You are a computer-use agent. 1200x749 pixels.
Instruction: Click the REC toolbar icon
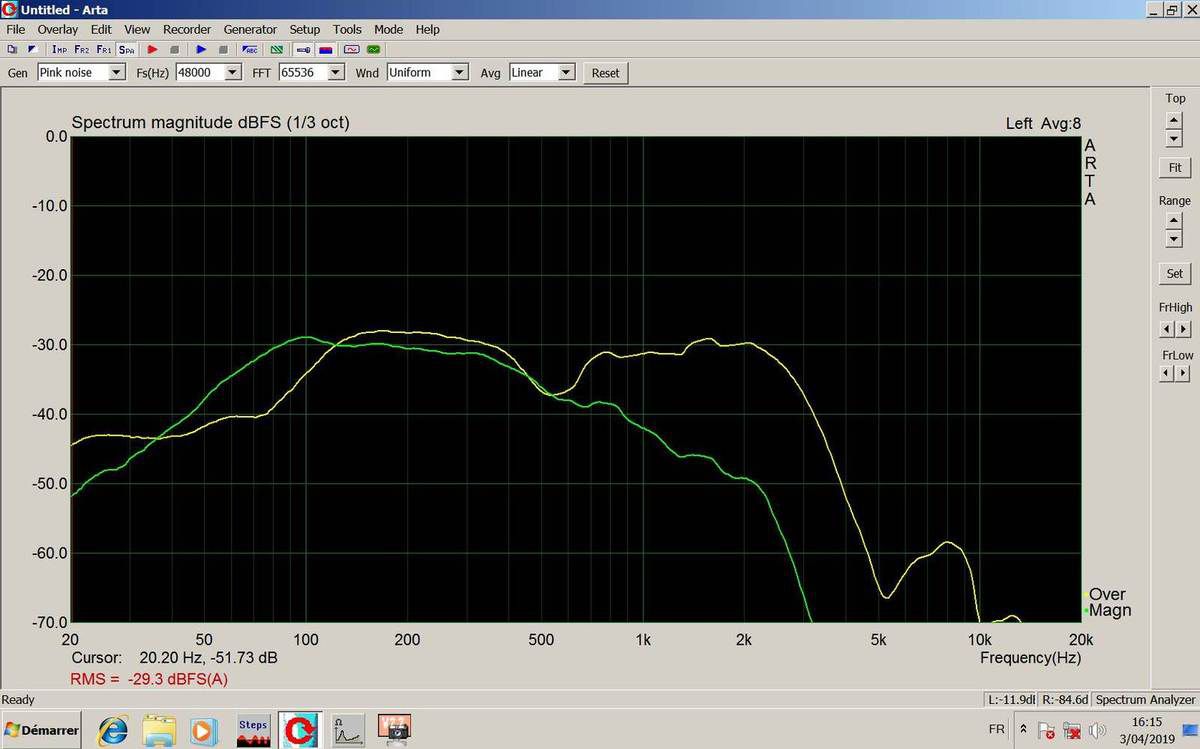(x=250, y=49)
